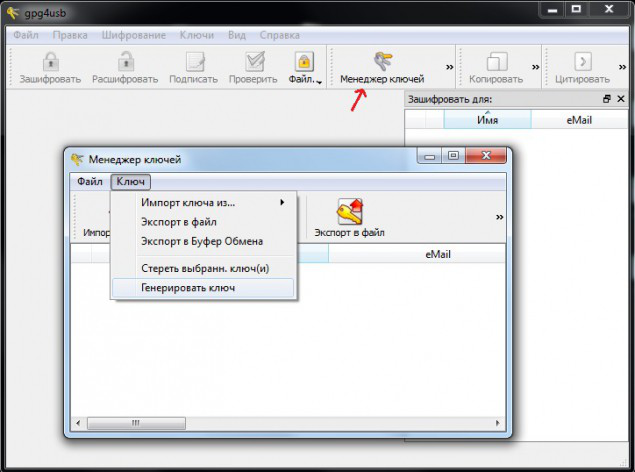Expand overflow chevron after Копировать
The image size is (635, 472).
[535, 67]
